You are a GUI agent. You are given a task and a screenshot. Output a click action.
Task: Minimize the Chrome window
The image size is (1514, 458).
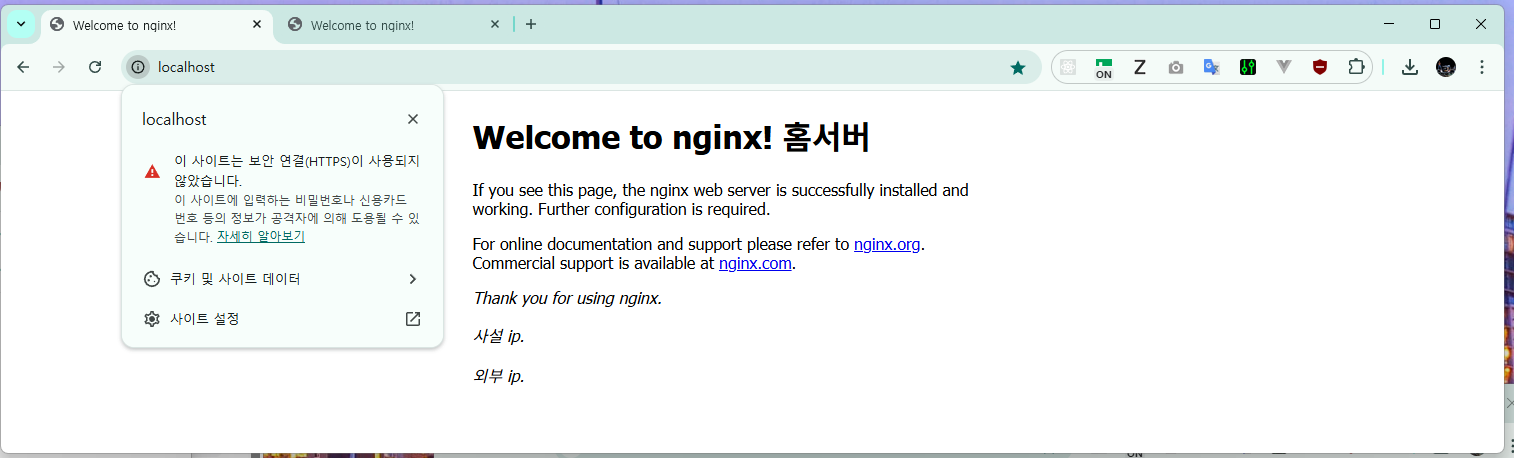click(1390, 24)
